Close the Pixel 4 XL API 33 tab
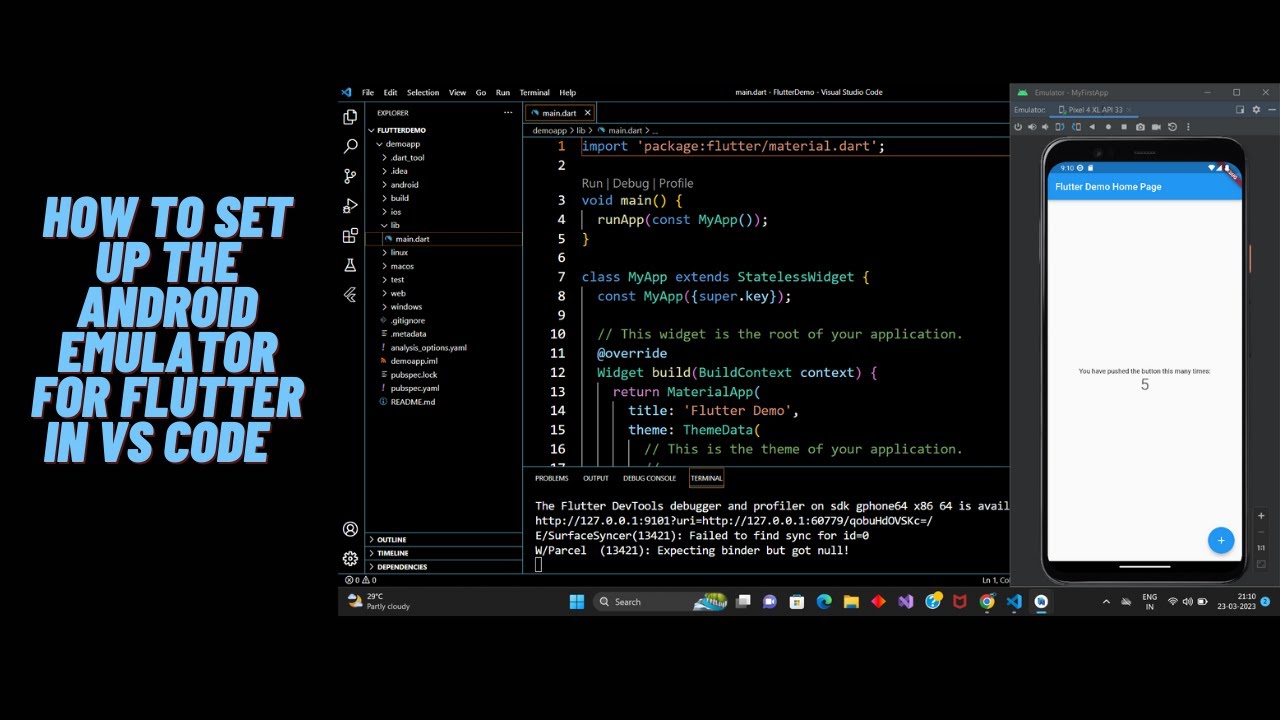The image size is (1280, 720). pyautogui.click(x=1129, y=110)
